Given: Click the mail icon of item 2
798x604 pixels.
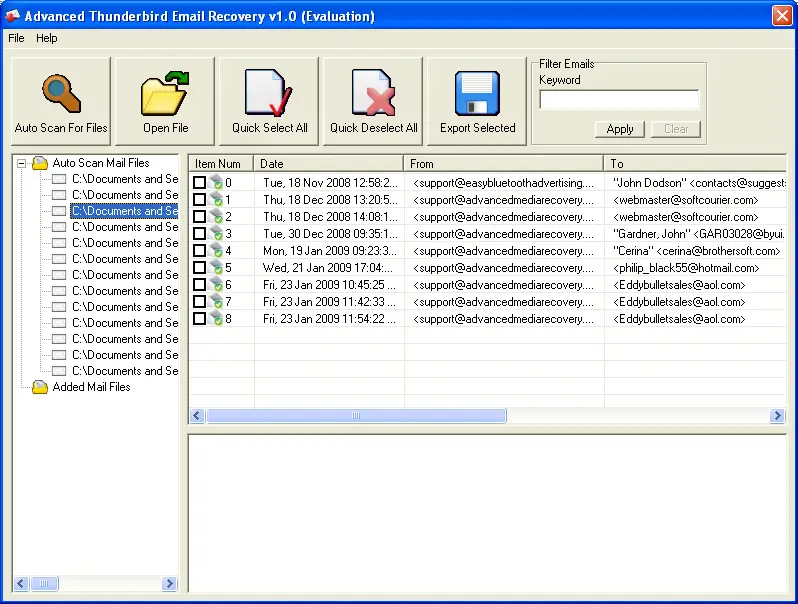Looking at the screenshot, I should coord(216,216).
